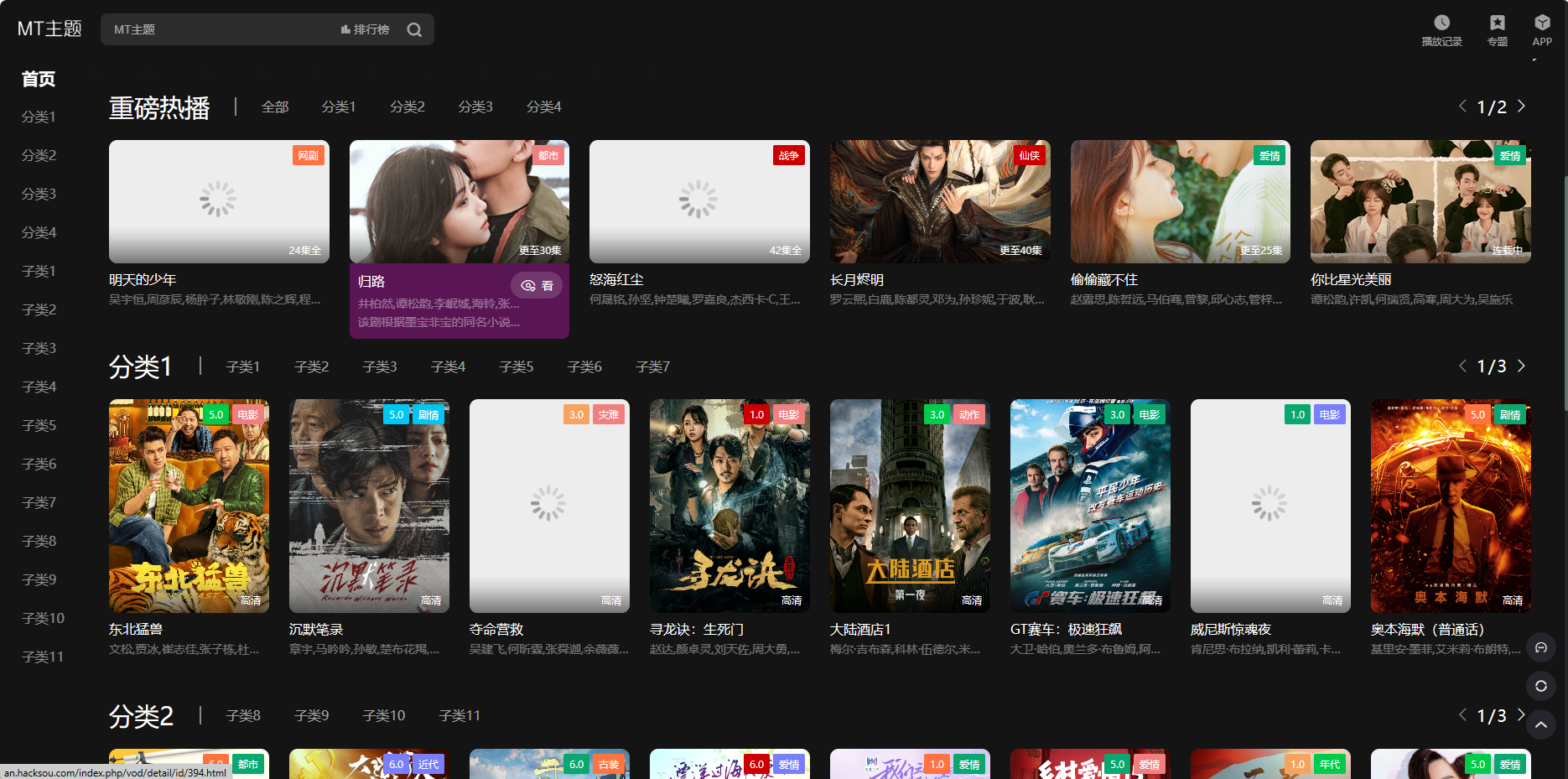Switch 重磅热播 to the 分类2 tab
This screenshot has height=779, width=1568.
tap(408, 106)
